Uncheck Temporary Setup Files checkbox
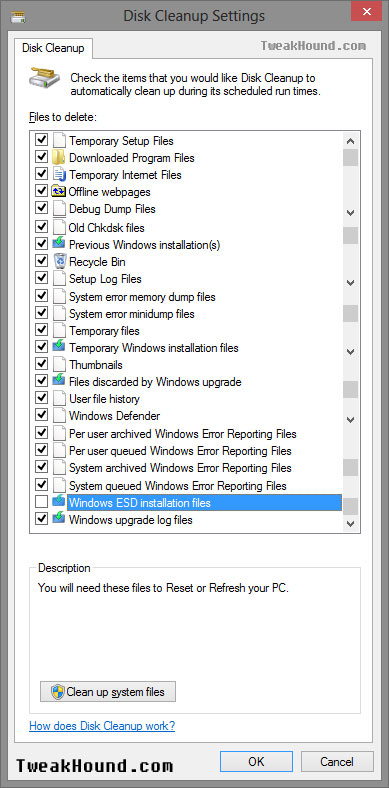This screenshot has width=389, height=788. [x=41, y=140]
